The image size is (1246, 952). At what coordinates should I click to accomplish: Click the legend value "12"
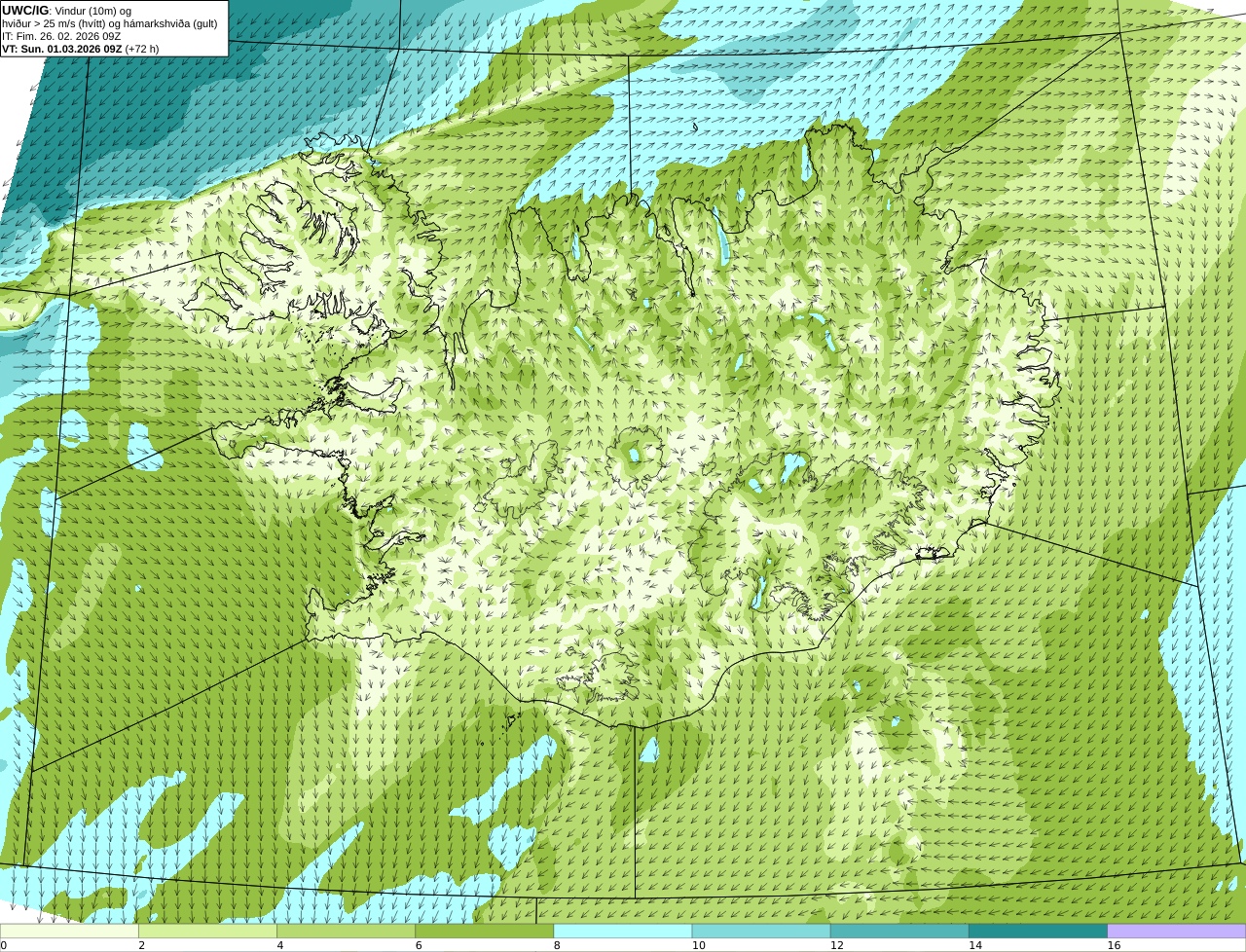(x=836, y=945)
